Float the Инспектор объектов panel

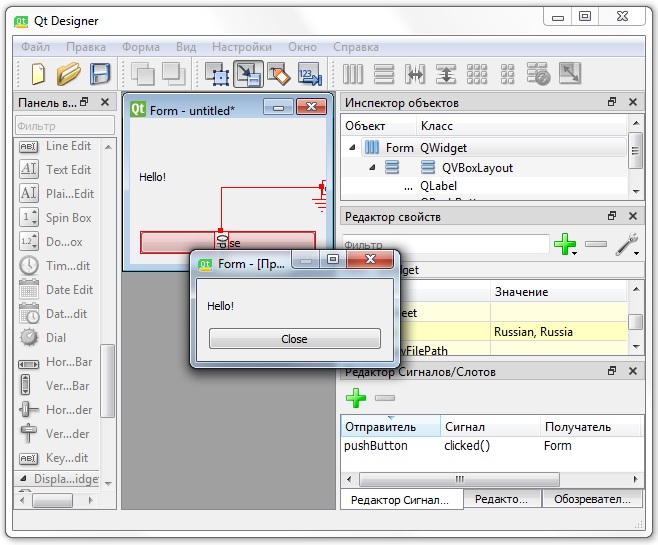(612, 102)
